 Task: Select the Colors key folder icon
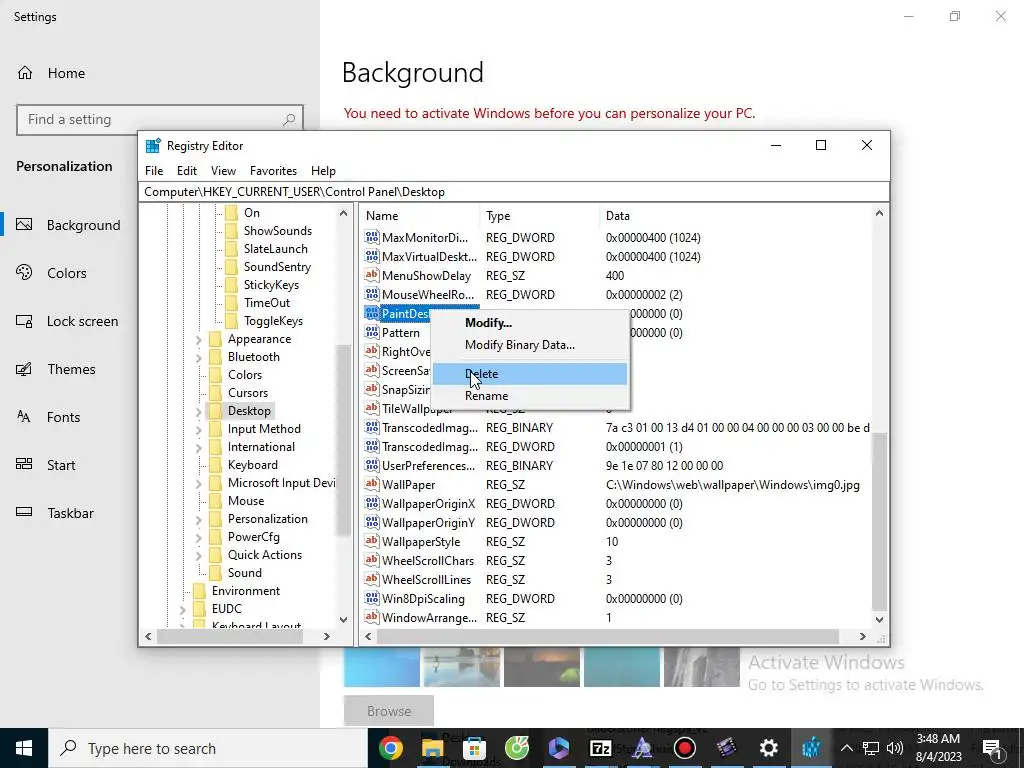(216, 375)
